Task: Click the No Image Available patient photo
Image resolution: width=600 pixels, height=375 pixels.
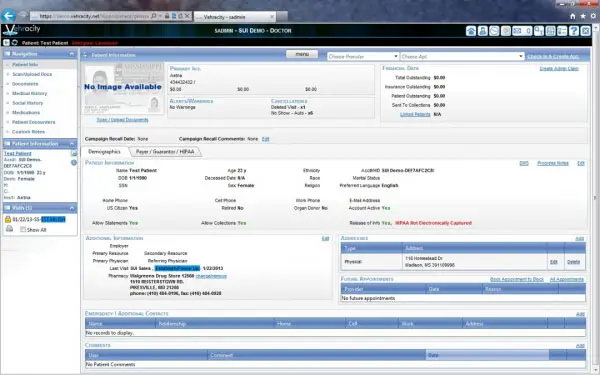Action: click(123, 88)
